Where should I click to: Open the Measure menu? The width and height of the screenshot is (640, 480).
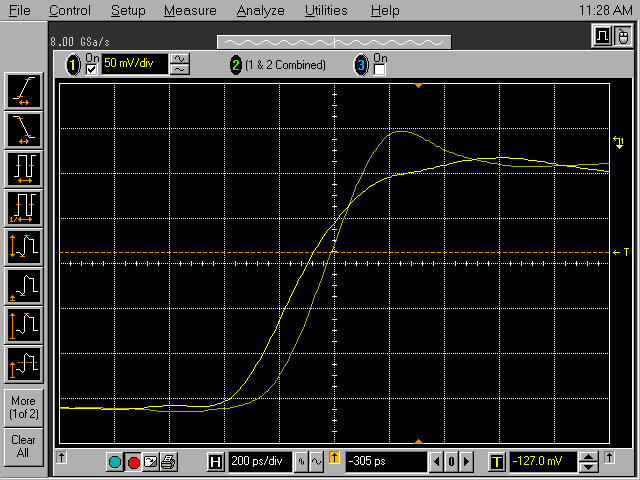coord(190,10)
